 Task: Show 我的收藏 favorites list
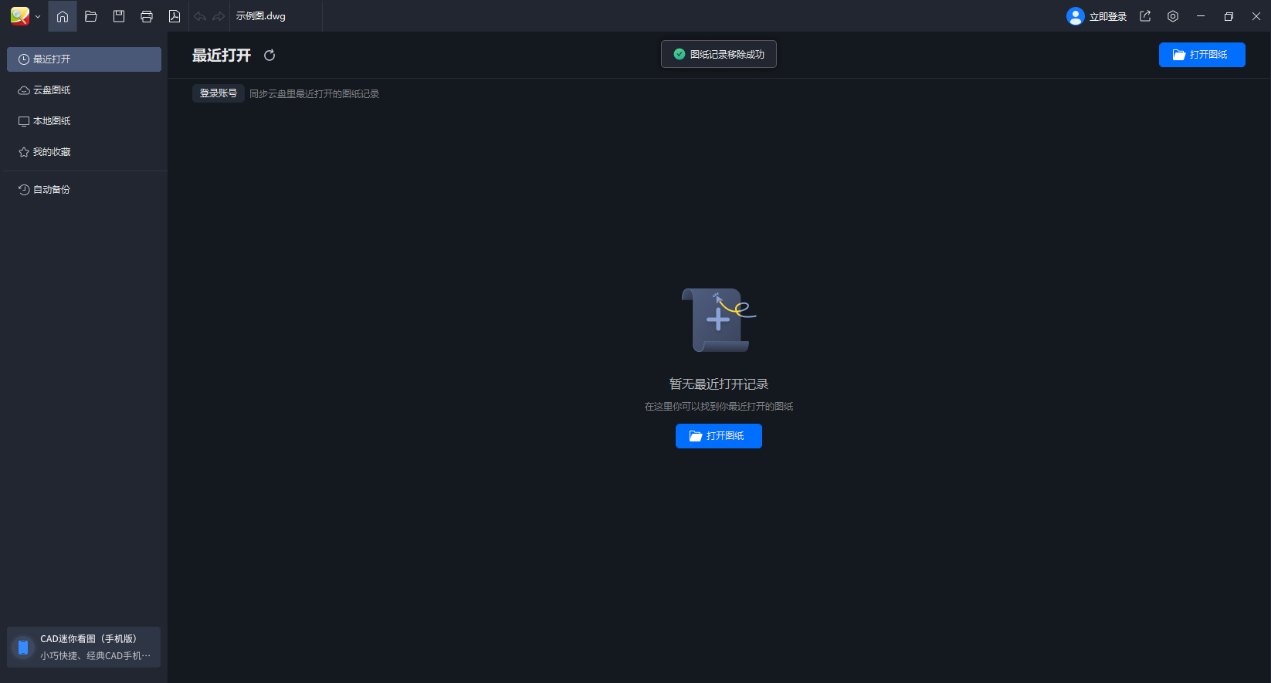tap(84, 152)
